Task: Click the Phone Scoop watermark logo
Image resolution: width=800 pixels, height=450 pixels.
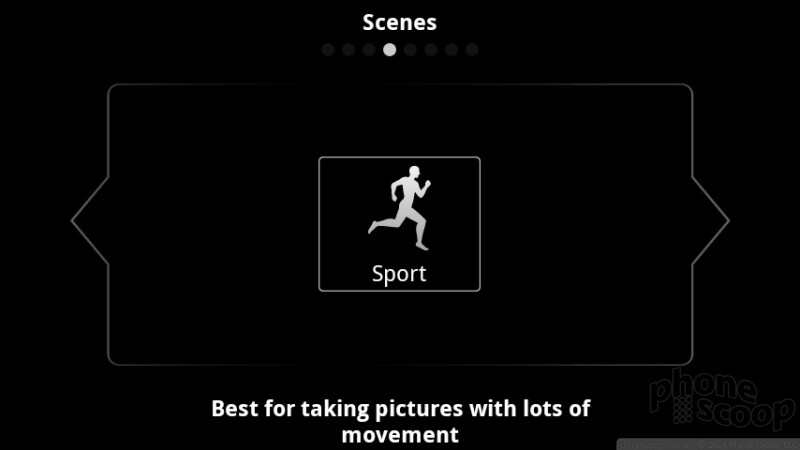Action: pyautogui.click(x=721, y=399)
